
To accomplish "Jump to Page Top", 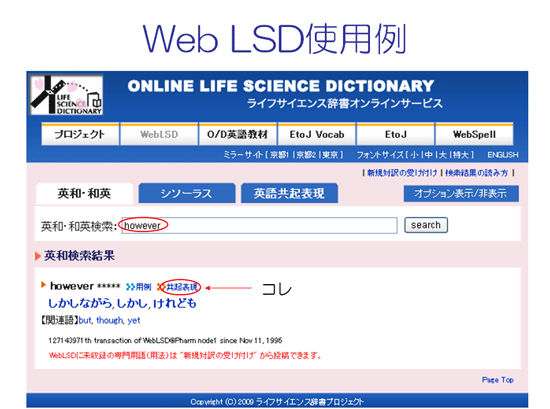I will pos(498,380).
